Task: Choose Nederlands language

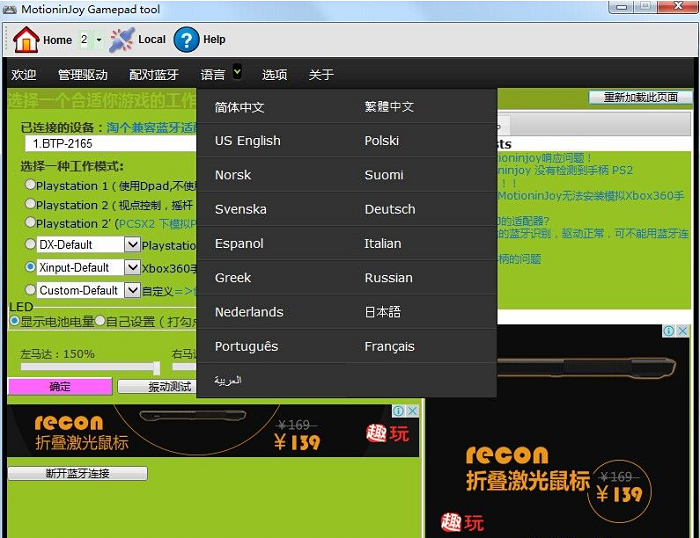Action: point(249,312)
